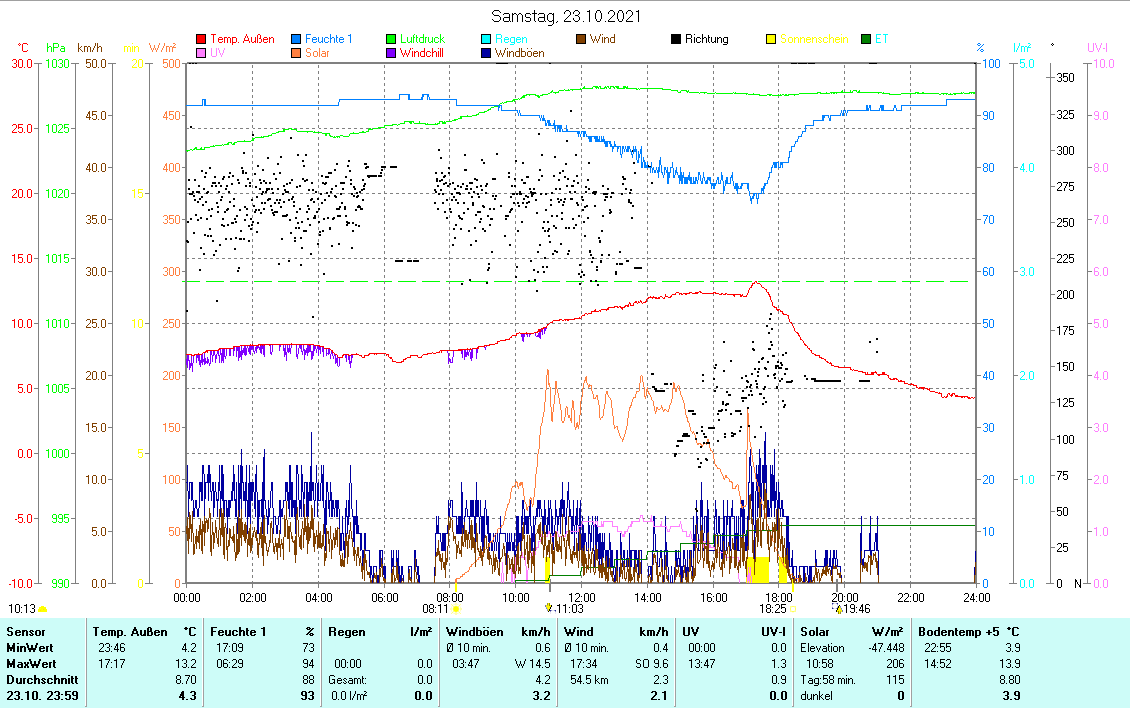The width and height of the screenshot is (1130, 708).
Task: Click the sunset icon beside 18:25
Action: (x=792, y=608)
